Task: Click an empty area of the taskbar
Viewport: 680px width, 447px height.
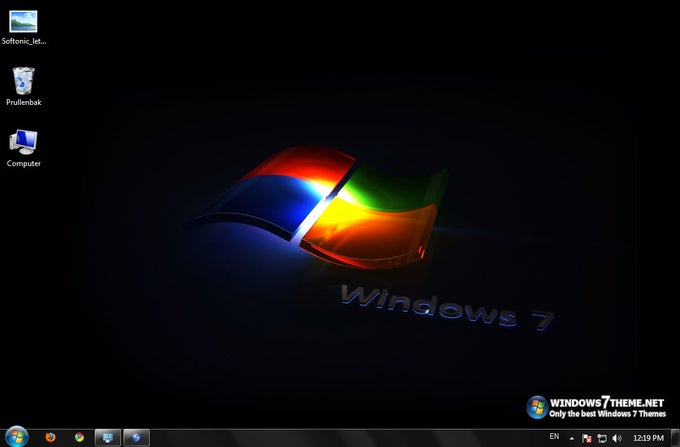Action: [347, 438]
